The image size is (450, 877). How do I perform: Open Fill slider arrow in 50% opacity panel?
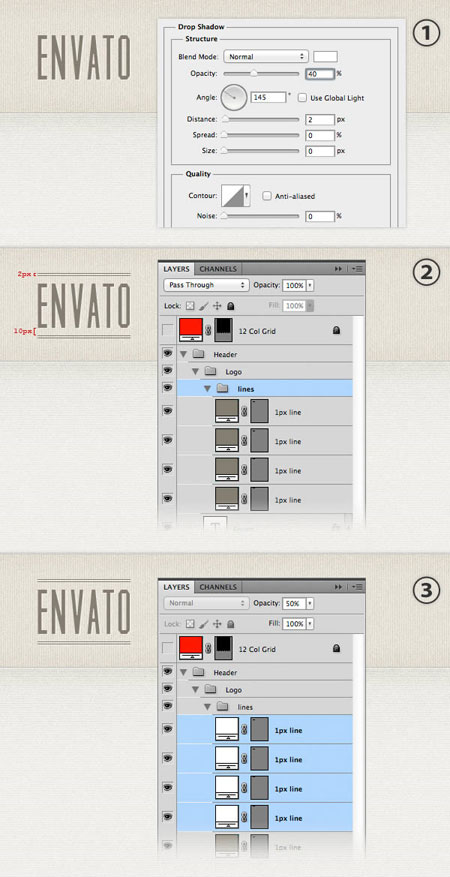point(310,624)
